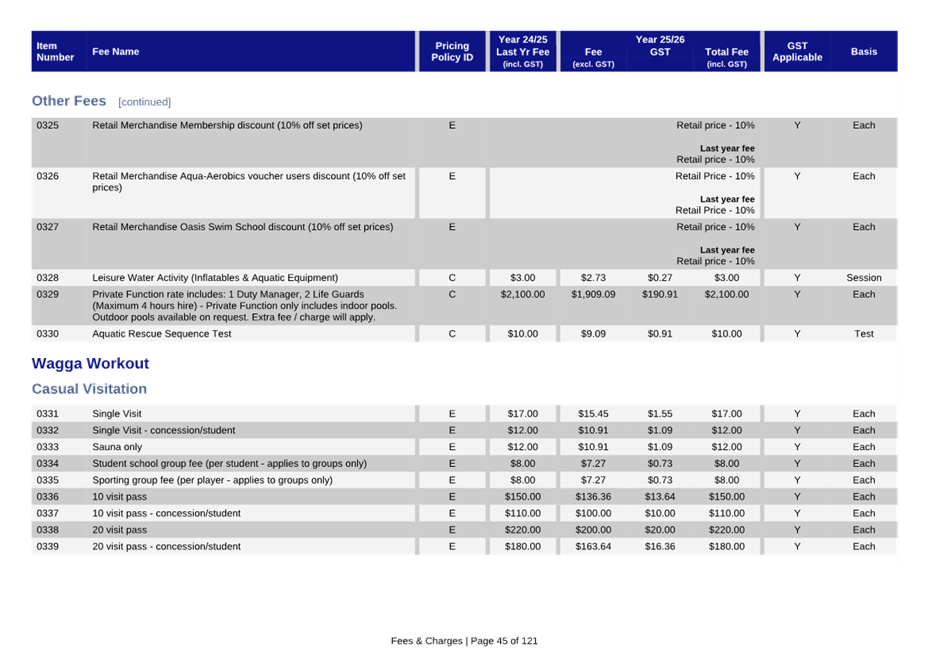Click the 'Other Fees' section heading

pos(69,101)
